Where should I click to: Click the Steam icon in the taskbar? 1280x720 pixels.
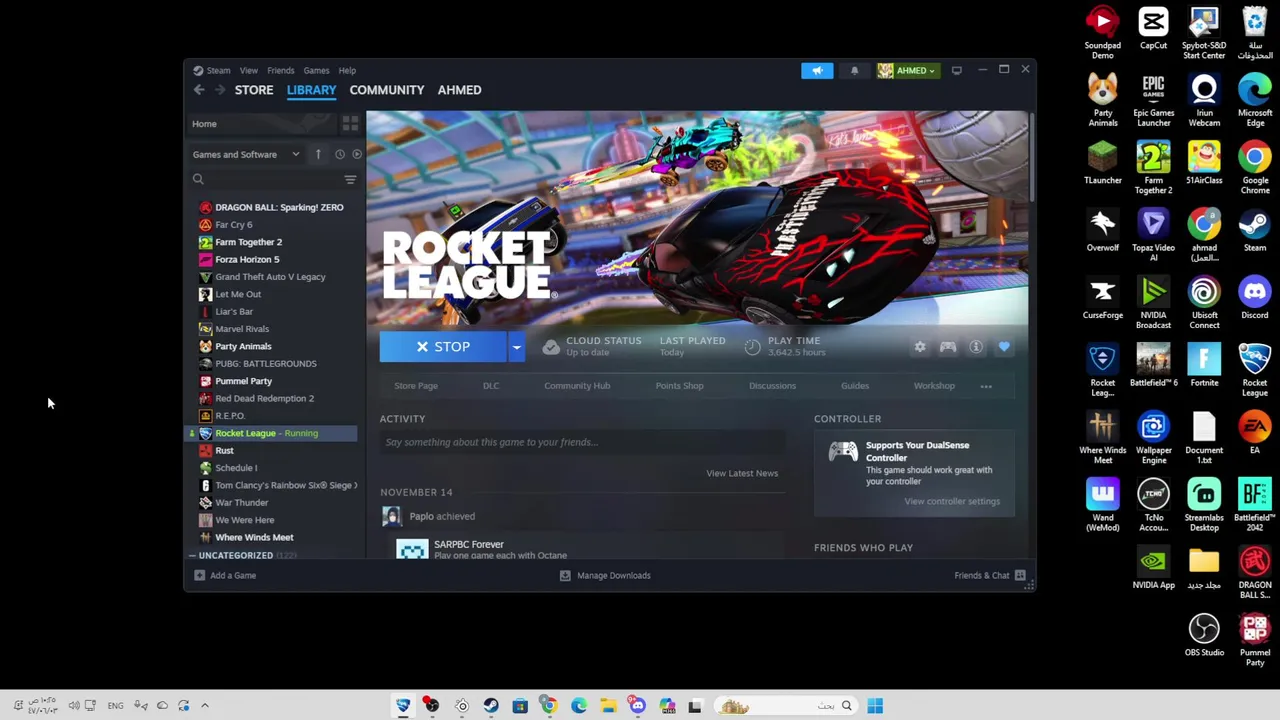pyautogui.click(x=491, y=706)
